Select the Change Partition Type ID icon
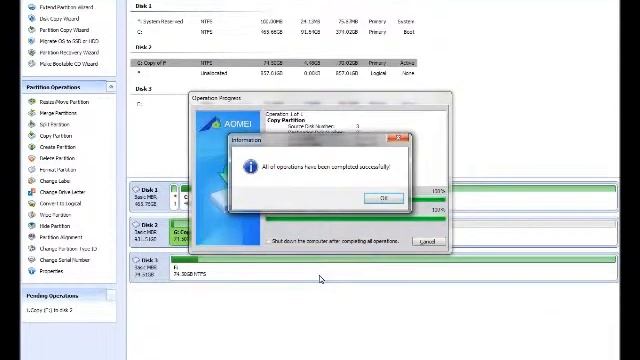The height and width of the screenshot is (360, 640). 32,249
